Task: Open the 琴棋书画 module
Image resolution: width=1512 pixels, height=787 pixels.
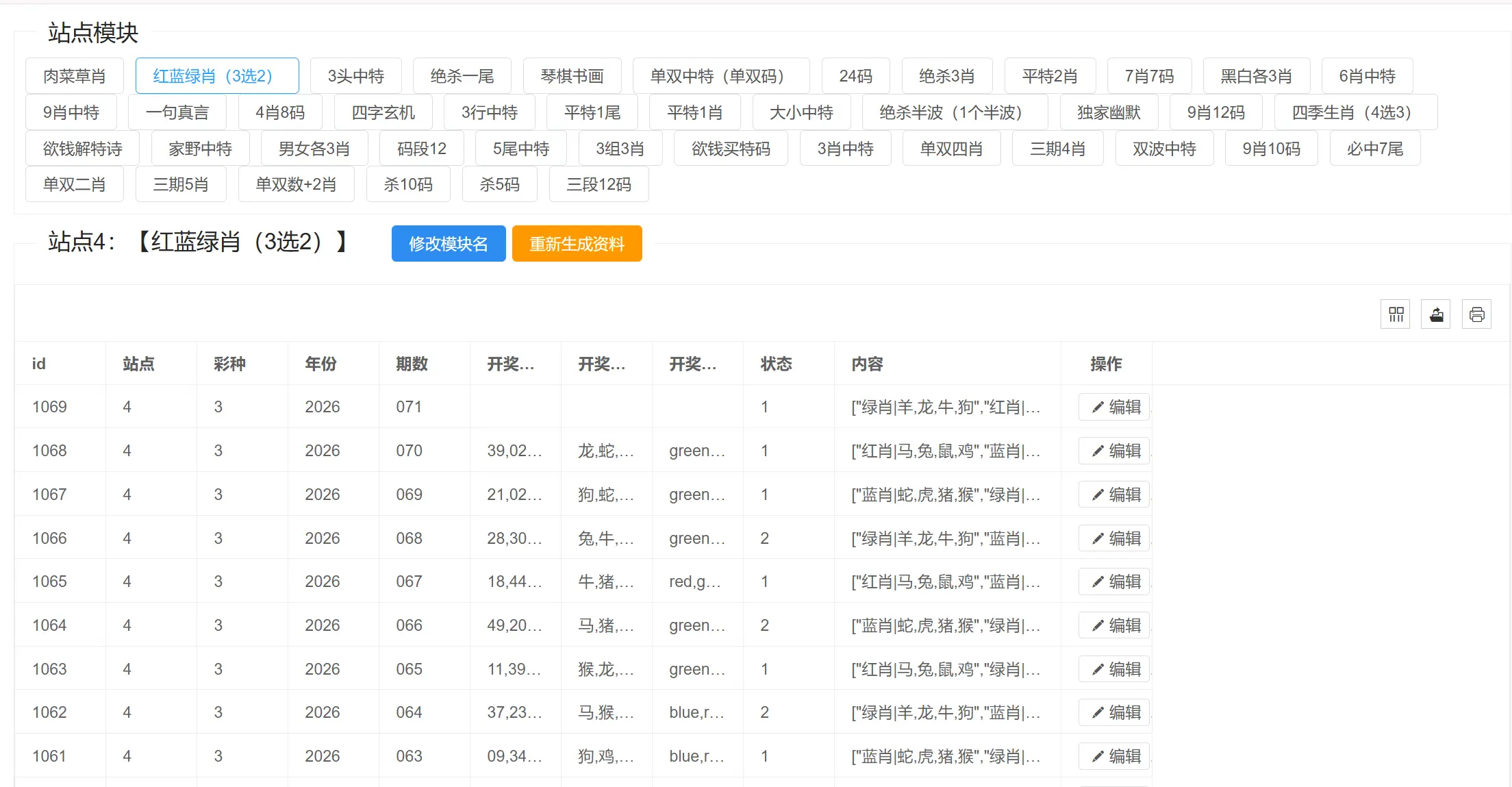Action: [x=572, y=76]
